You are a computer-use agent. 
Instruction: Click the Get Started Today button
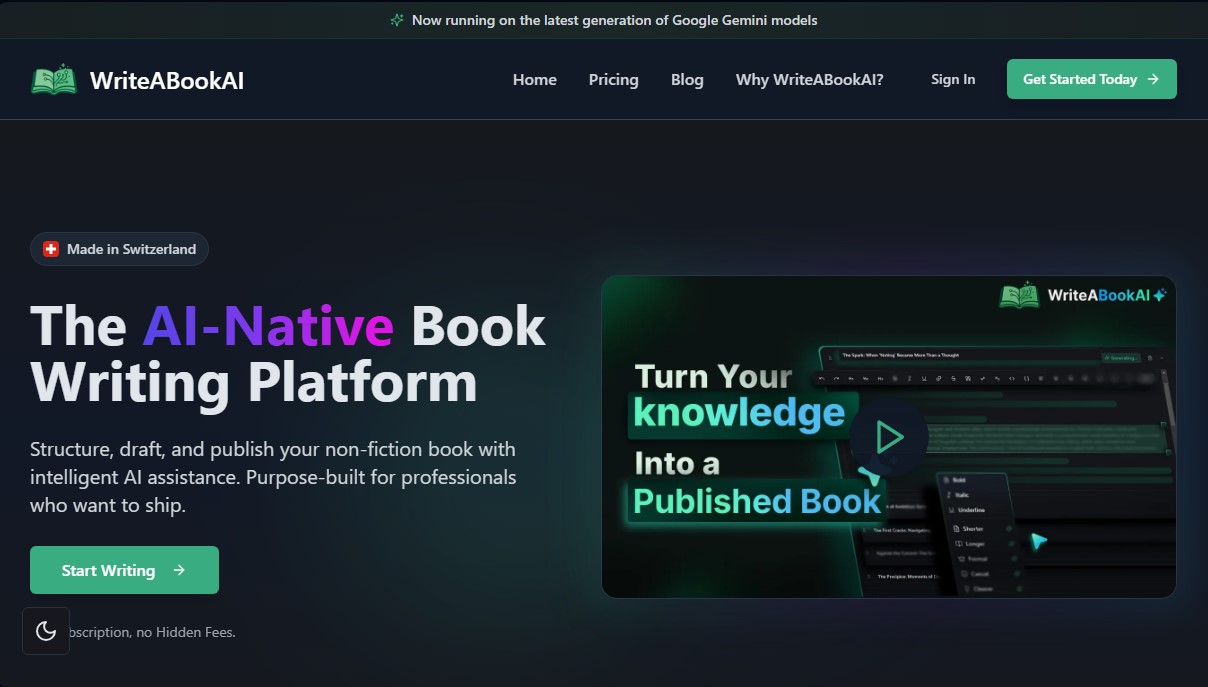click(x=1092, y=79)
